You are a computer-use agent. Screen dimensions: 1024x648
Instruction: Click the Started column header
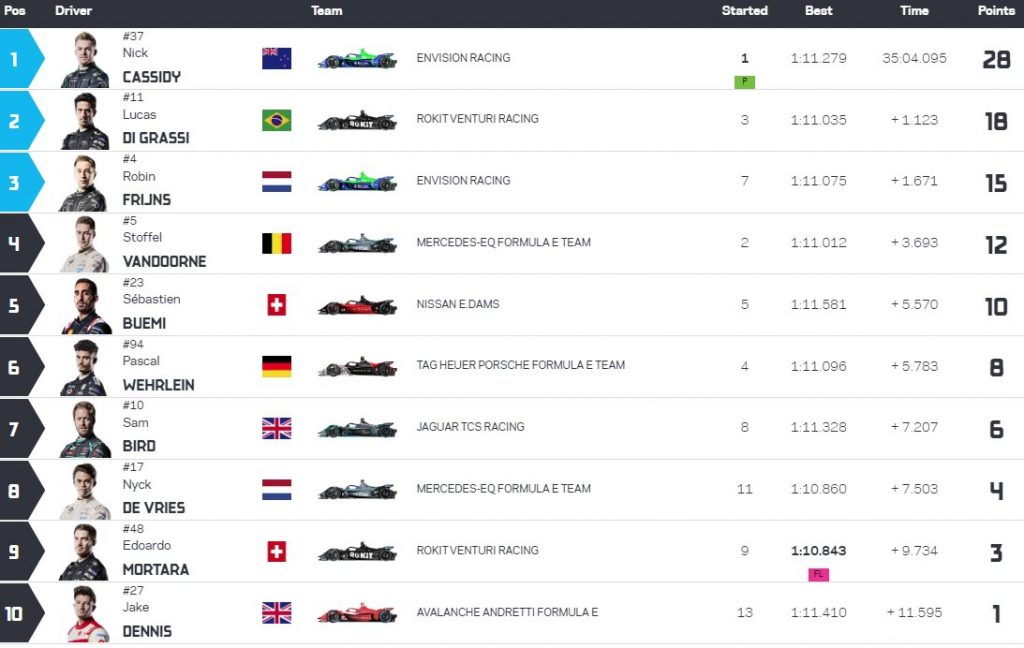[744, 10]
